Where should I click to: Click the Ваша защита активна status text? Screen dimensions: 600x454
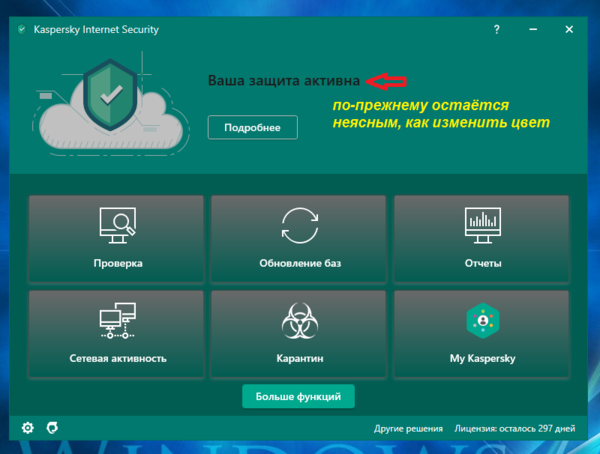pos(284,81)
